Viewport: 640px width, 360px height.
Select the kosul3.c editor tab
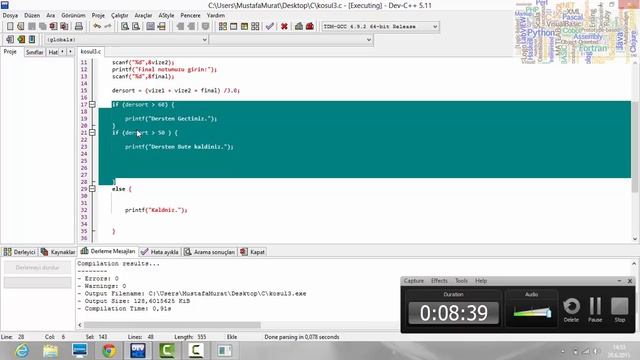[91, 51]
